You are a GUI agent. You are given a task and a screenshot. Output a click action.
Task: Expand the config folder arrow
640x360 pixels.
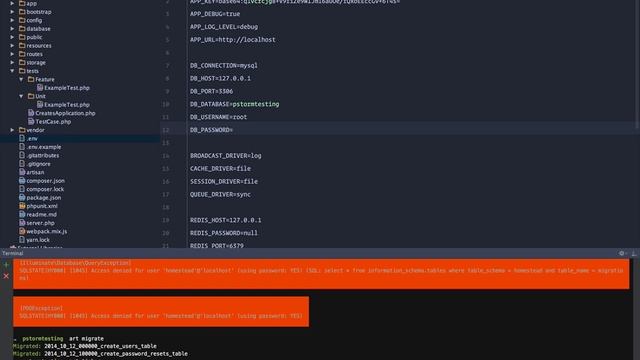(x=12, y=20)
